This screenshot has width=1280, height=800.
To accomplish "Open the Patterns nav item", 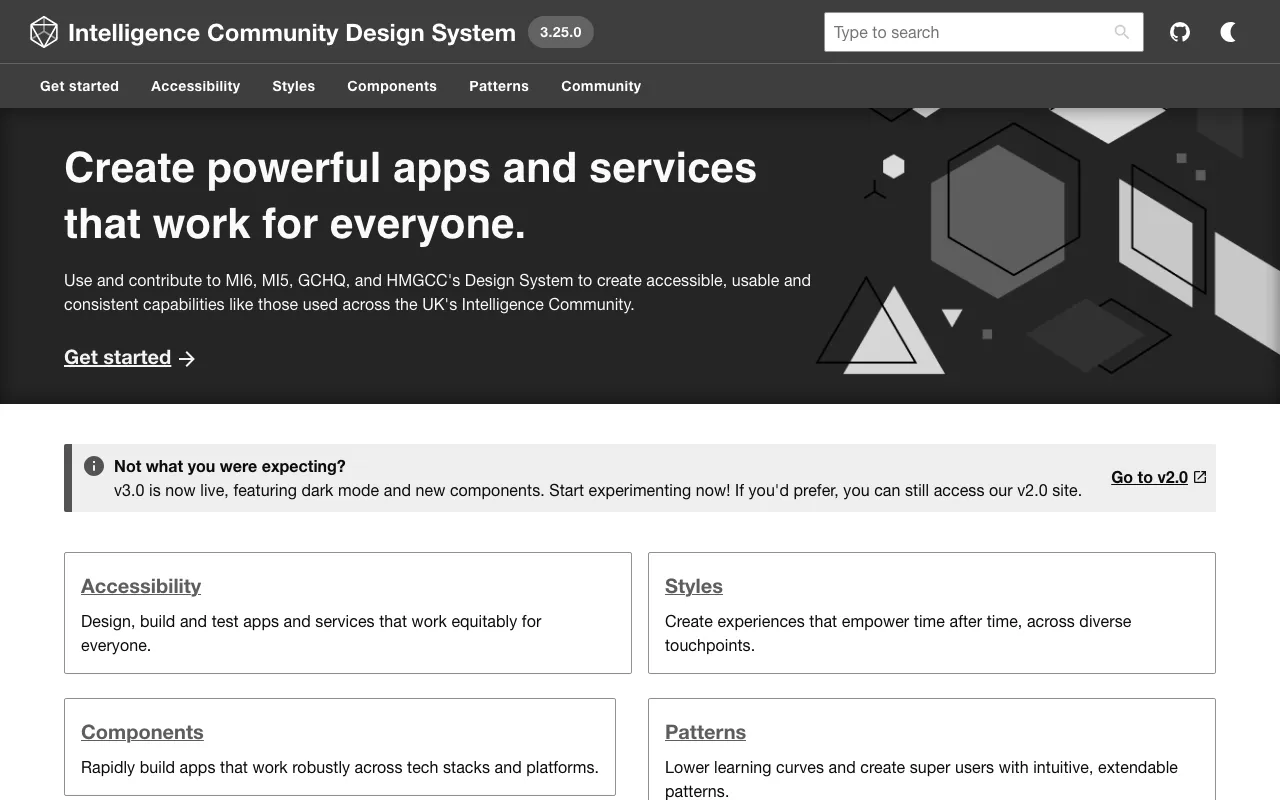I will pyautogui.click(x=499, y=86).
